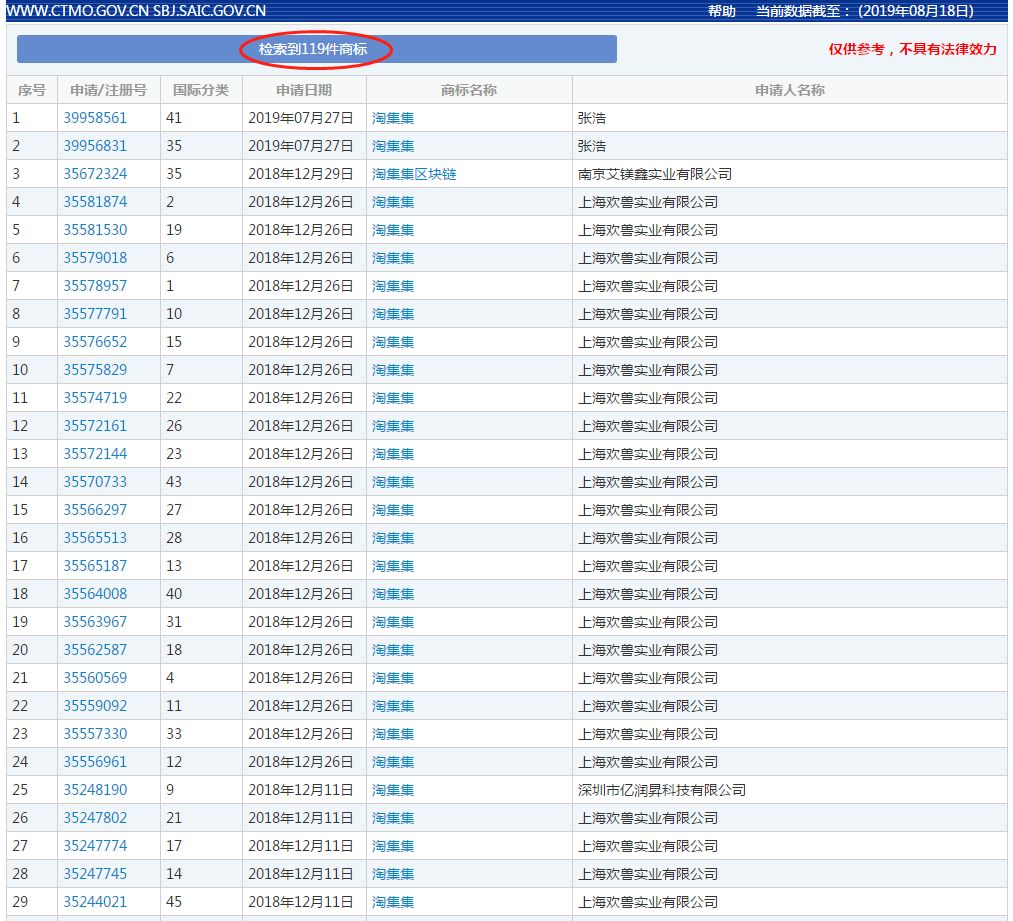Open registration number 35247802
The image size is (1013, 921).
[95, 818]
